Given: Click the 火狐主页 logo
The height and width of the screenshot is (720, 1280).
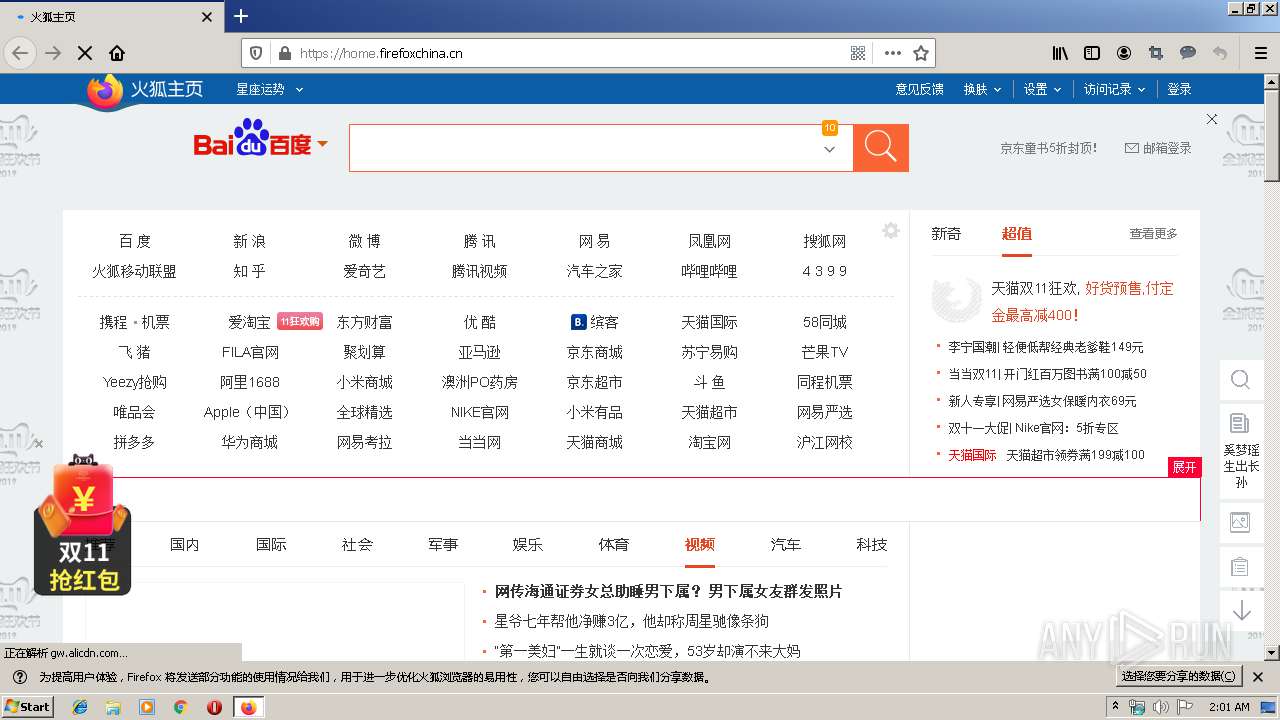Looking at the screenshot, I should point(145,90).
